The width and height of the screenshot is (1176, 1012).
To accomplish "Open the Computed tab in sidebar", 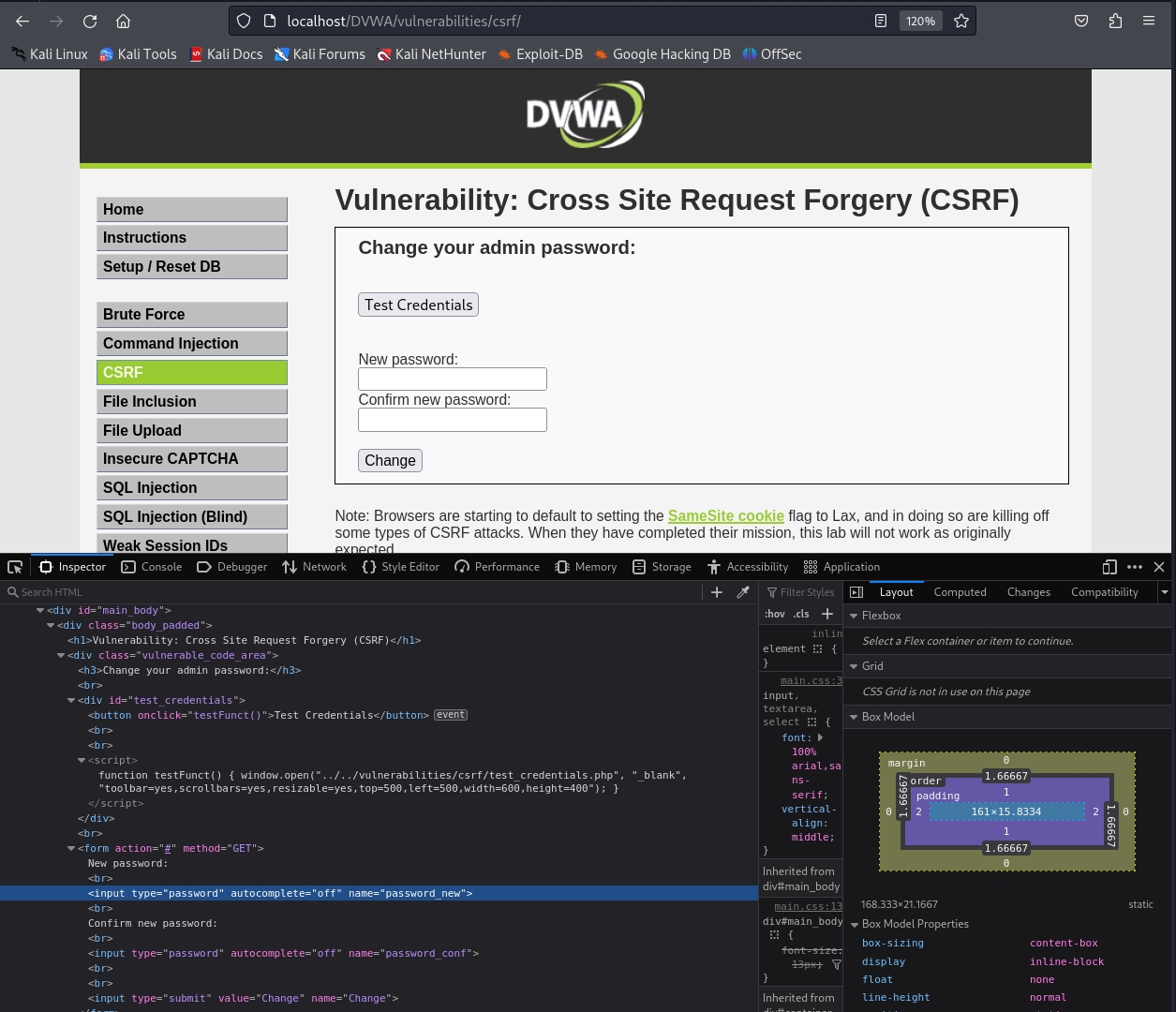I will click(960, 592).
